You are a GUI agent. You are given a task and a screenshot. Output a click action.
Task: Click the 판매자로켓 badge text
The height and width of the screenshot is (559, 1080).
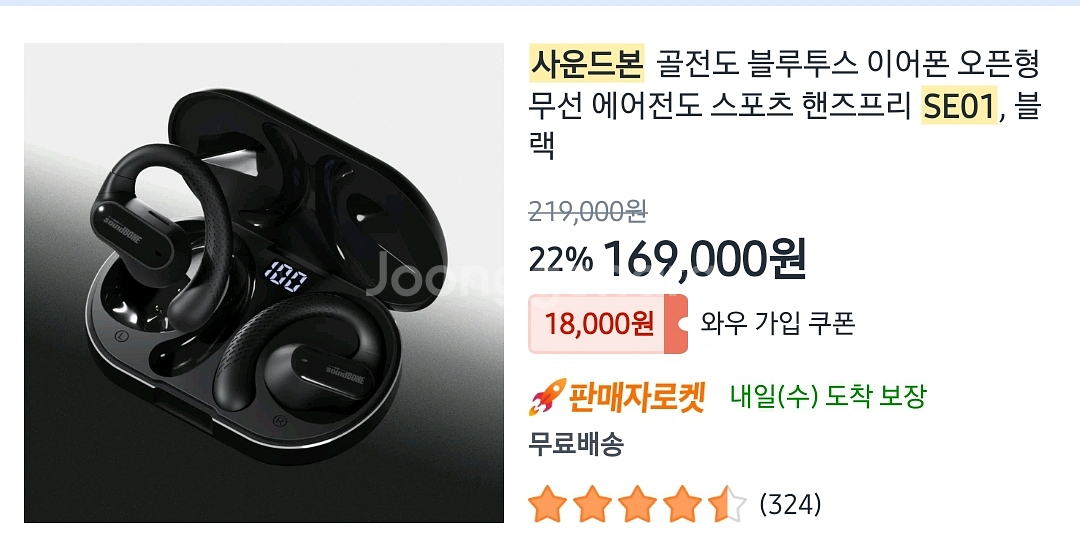point(636,397)
